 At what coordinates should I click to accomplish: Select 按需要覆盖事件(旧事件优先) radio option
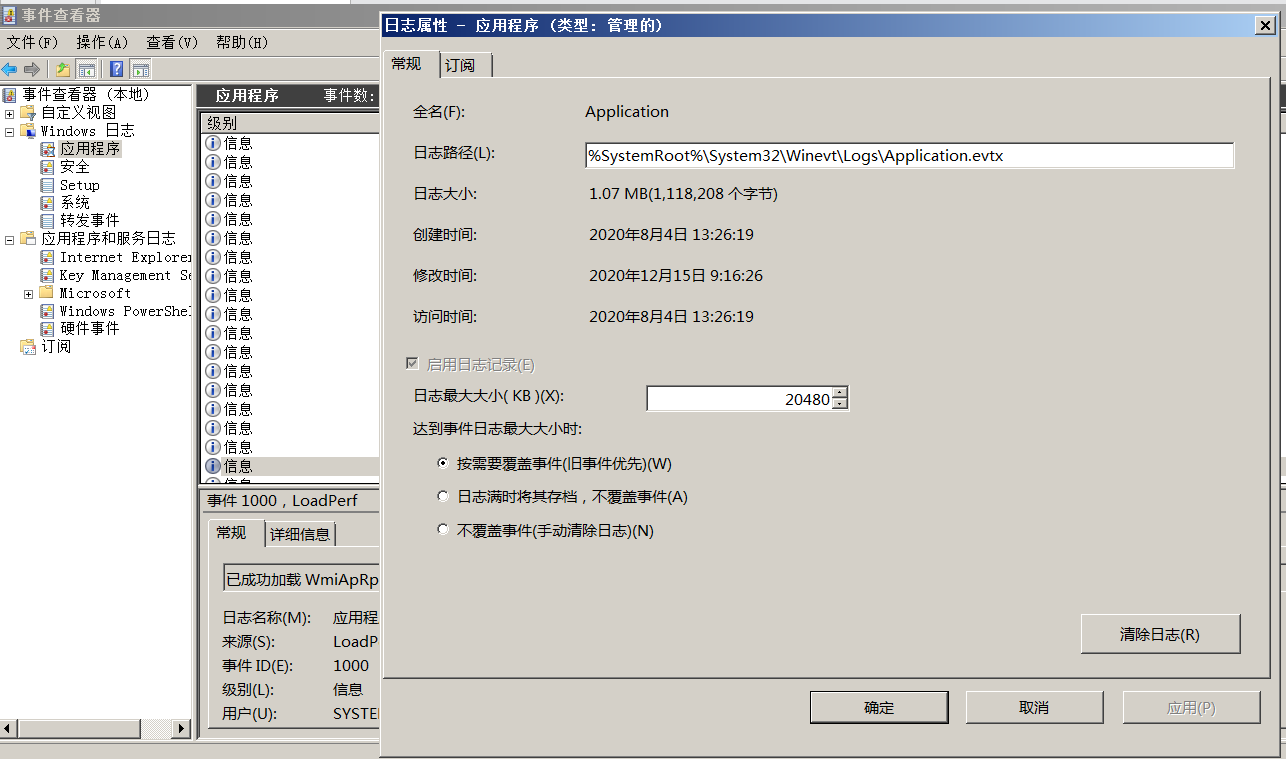coord(443,464)
